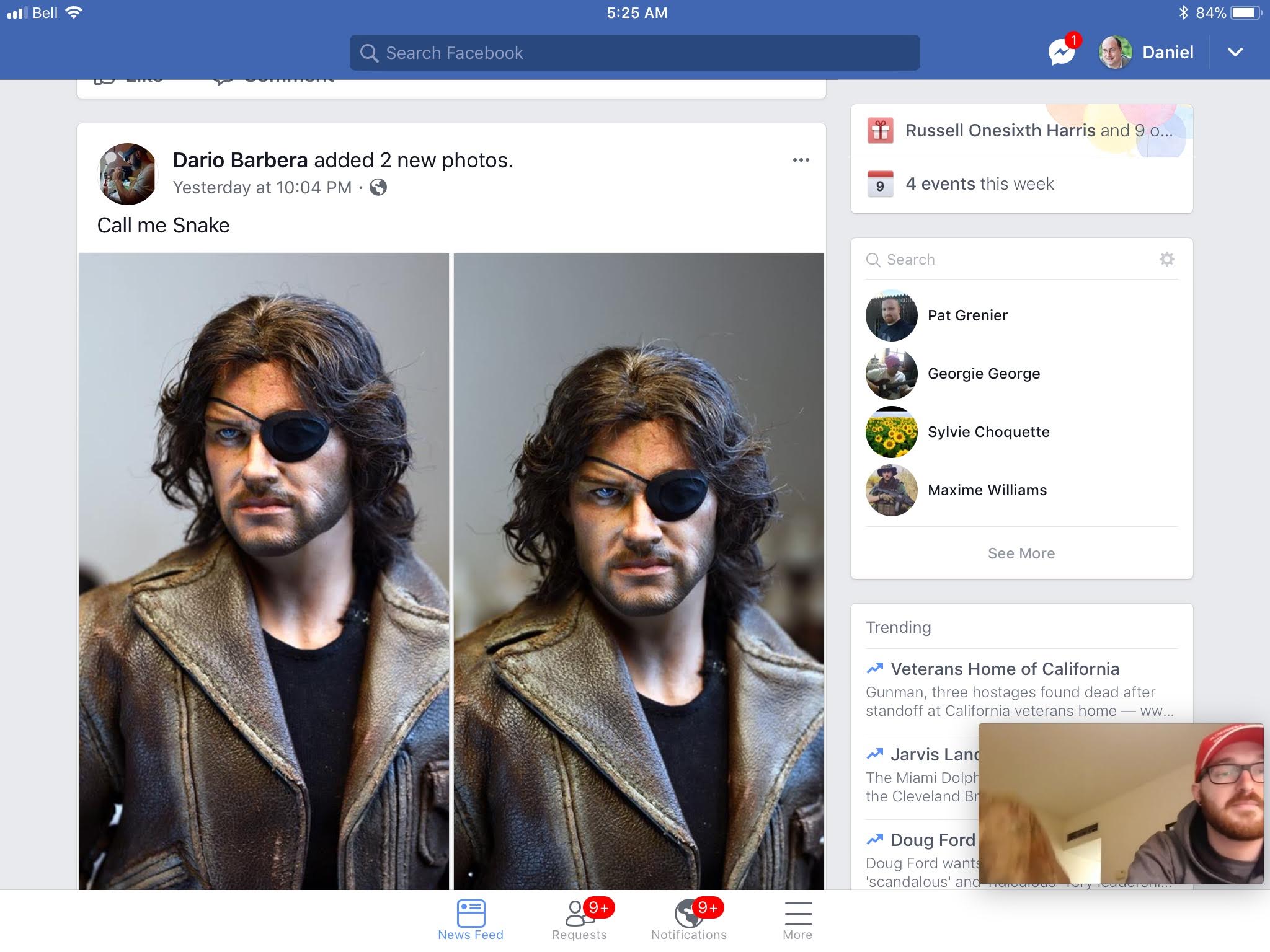This screenshot has height=952, width=1270.
Task: Open birthdays gift icon
Action: 880,131
